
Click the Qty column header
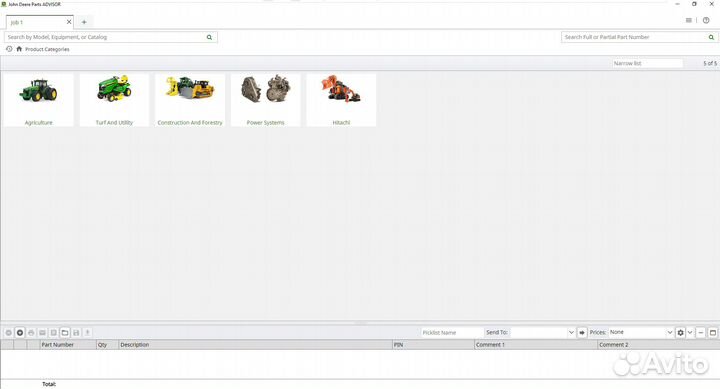(107, 344)
